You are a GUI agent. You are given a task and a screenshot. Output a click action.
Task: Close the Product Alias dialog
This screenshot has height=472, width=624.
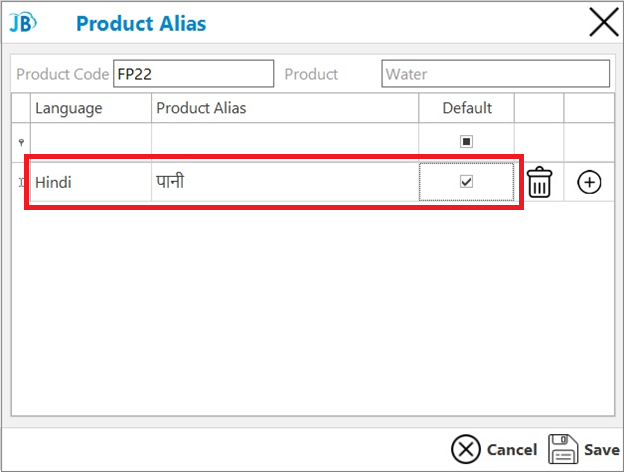(604, 22)
